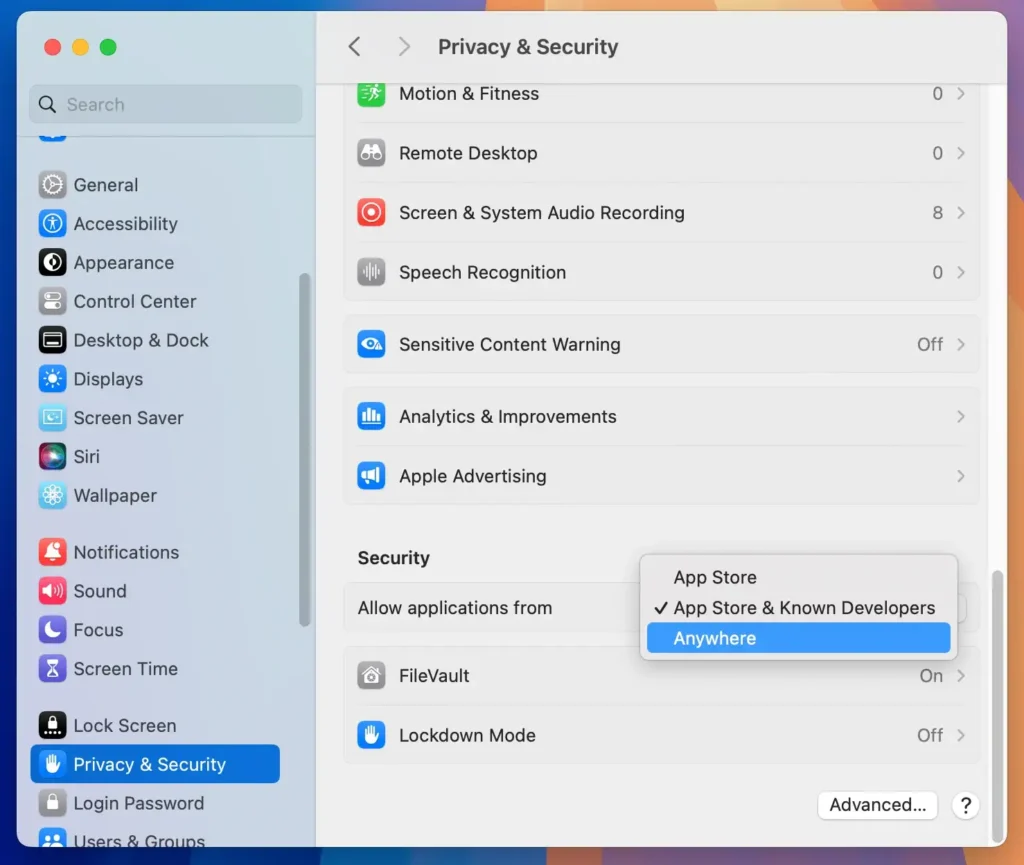Click the Login Password label
This screenshot has width=1024, height=865.
(138, 803)
